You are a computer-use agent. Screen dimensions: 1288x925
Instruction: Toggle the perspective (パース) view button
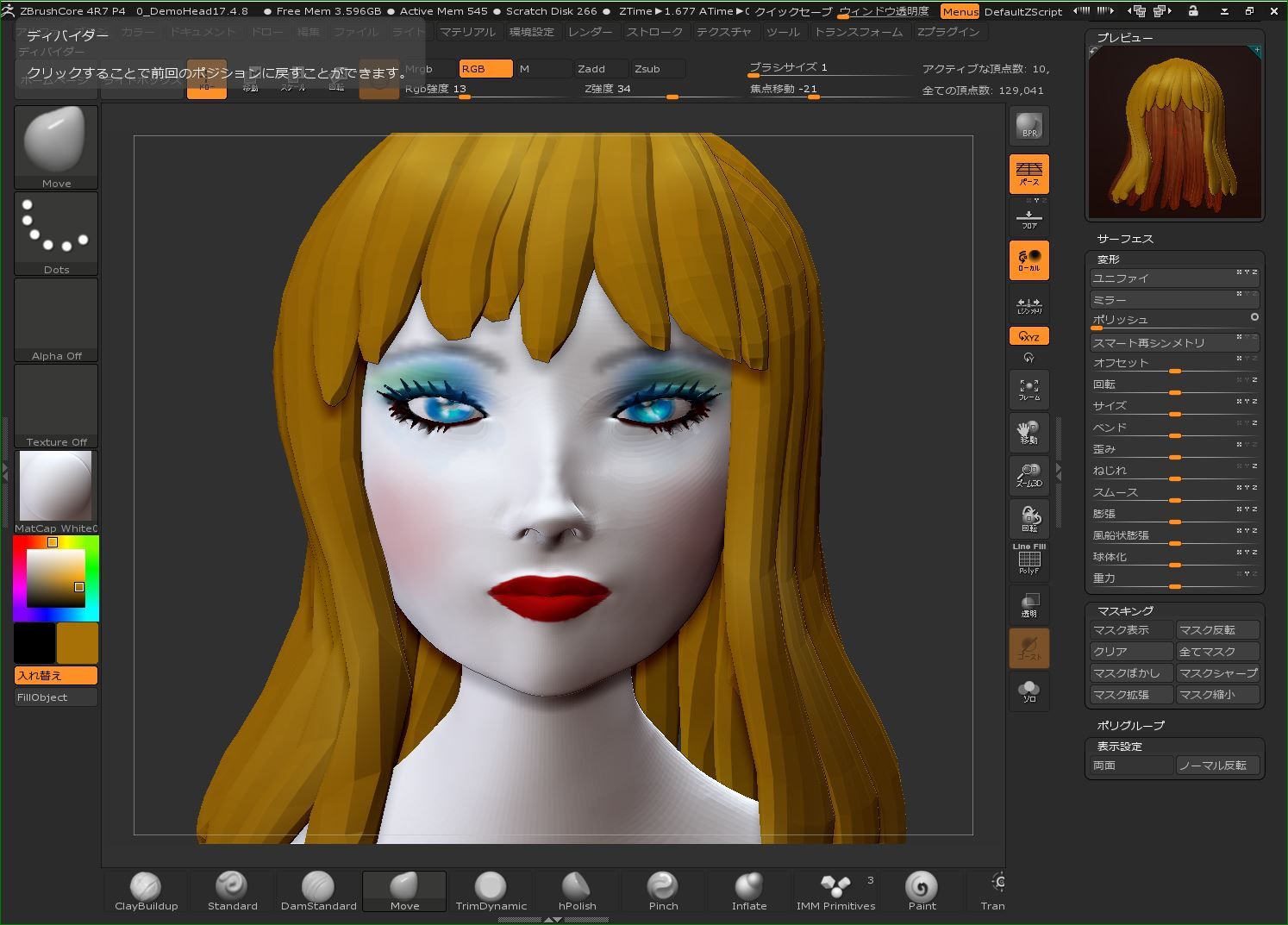pos(1029,173)
